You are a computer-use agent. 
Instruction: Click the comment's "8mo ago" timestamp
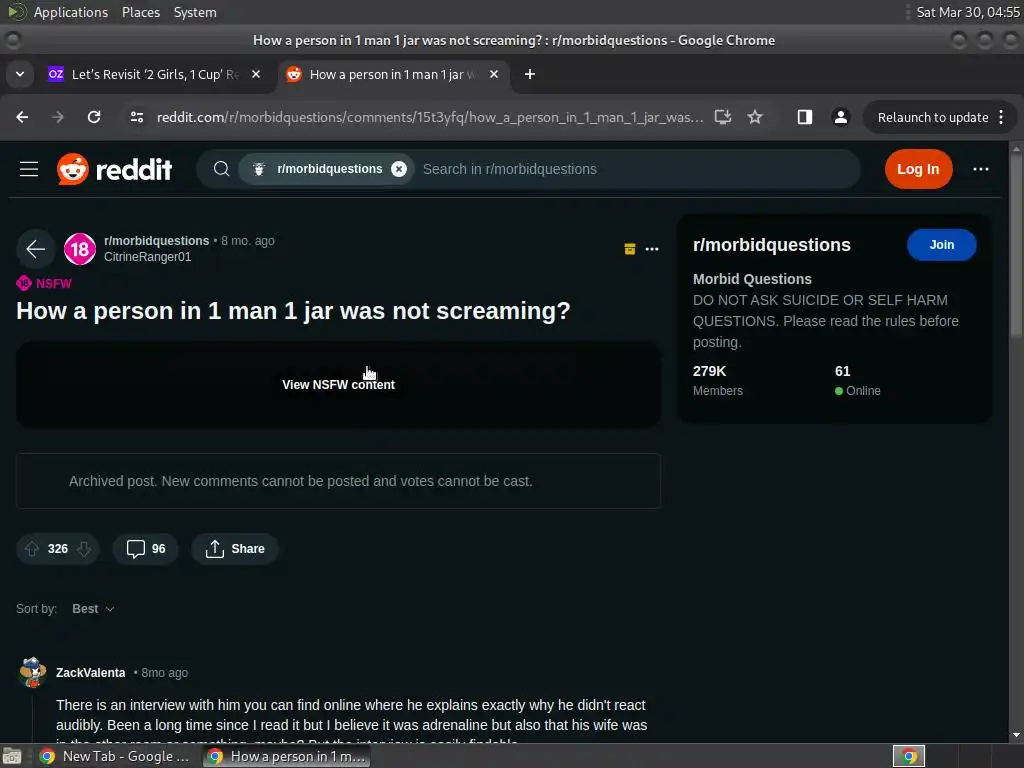pos(165,673)
